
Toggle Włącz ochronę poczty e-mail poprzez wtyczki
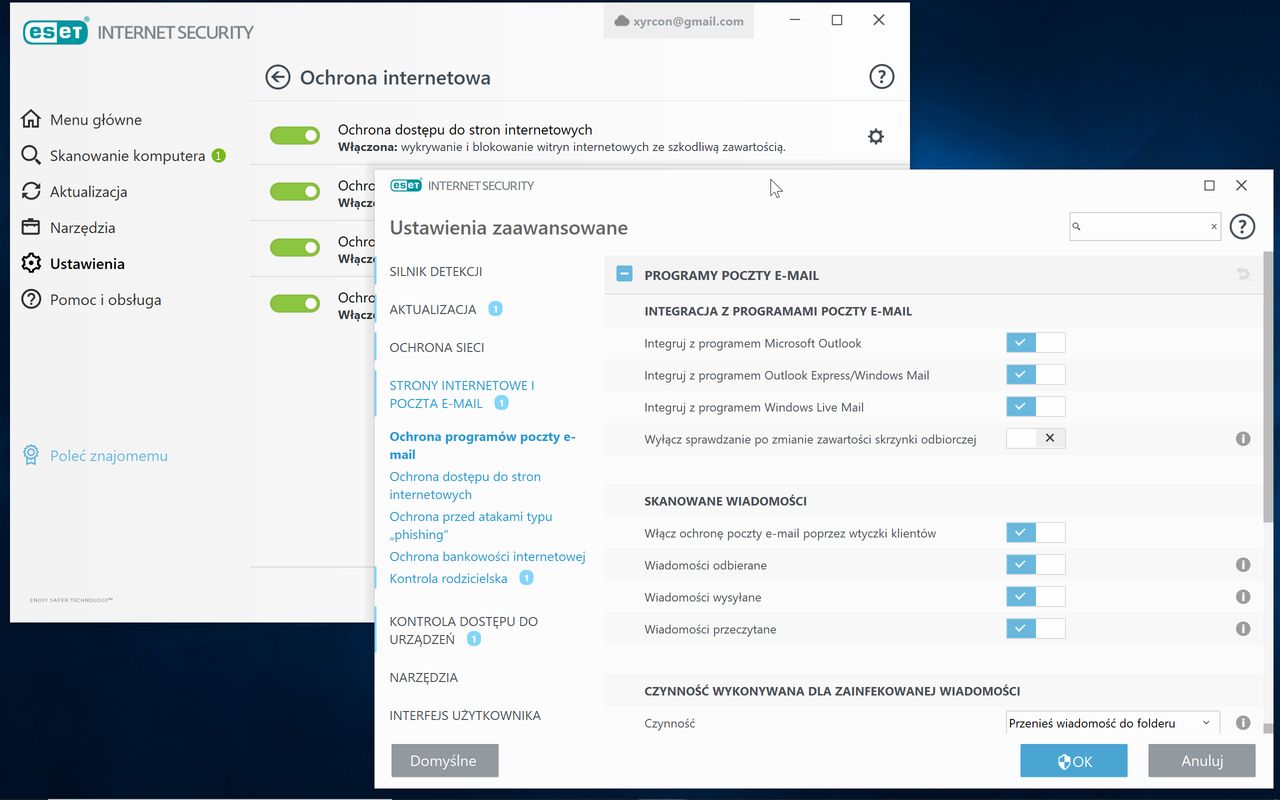point(1035,533)
